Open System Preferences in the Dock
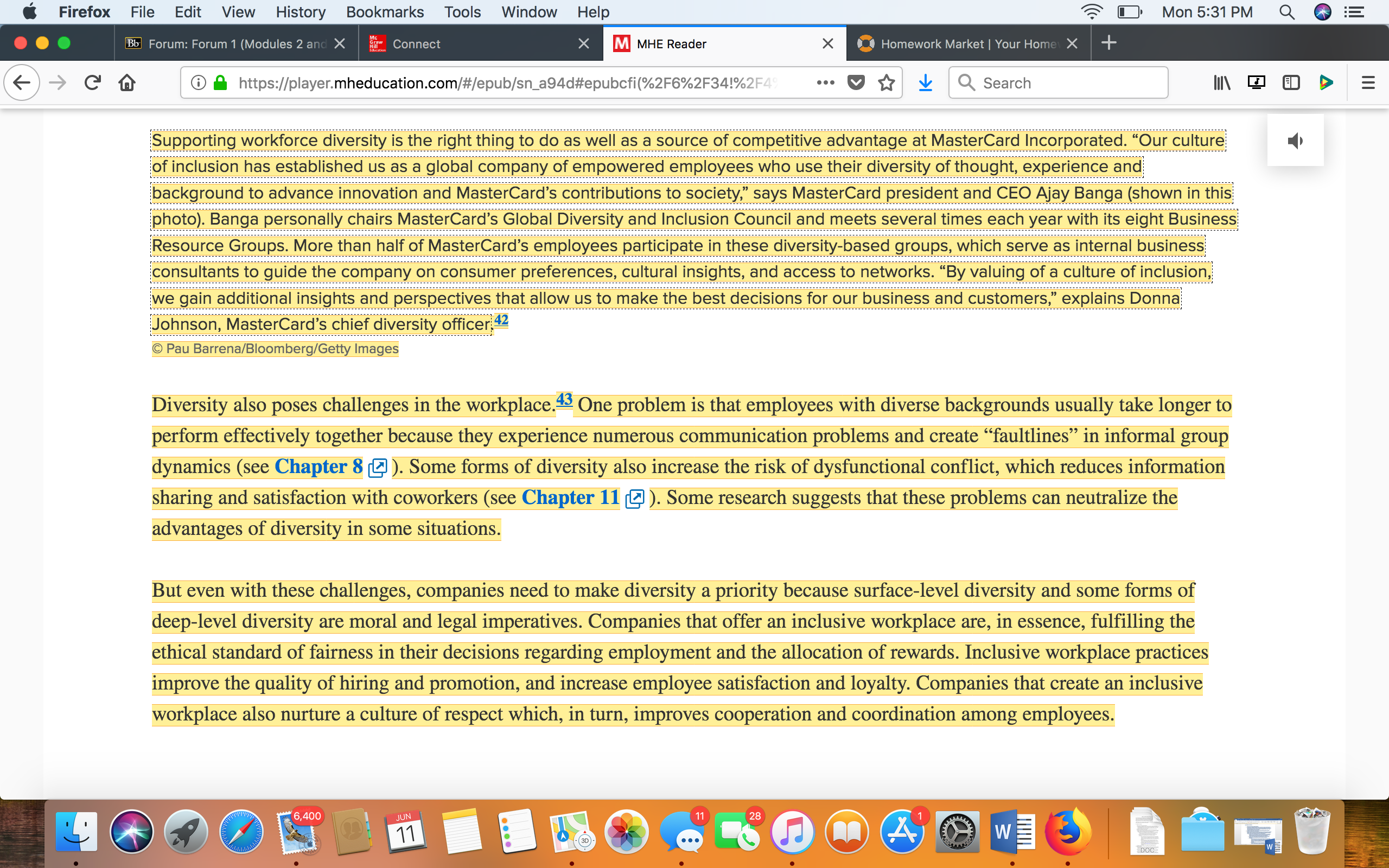 coord(957,831)
